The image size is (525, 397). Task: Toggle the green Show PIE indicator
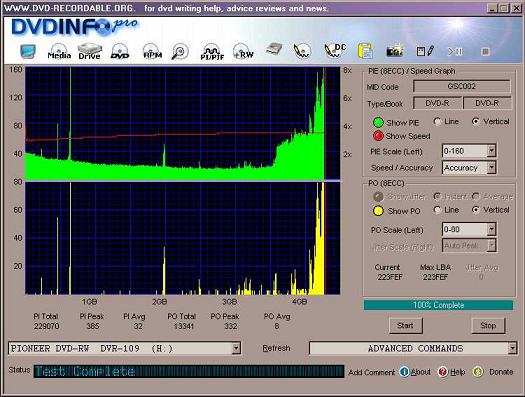point(378,123)
